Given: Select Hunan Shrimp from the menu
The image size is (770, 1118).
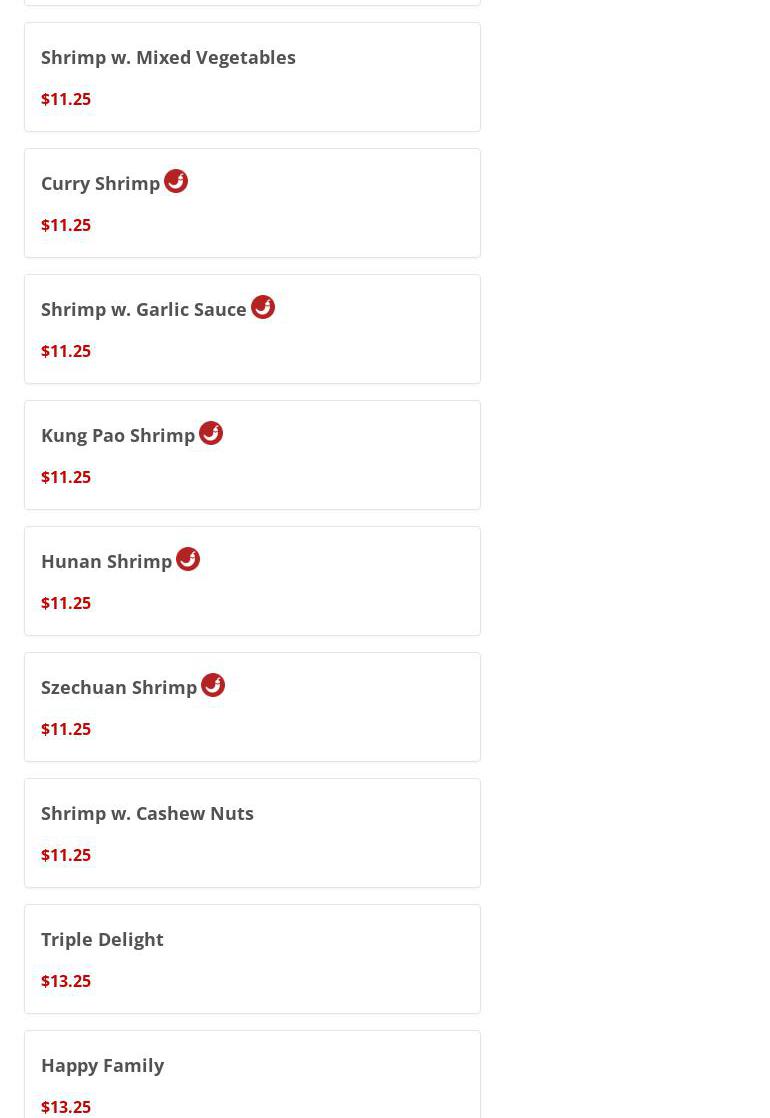Looking at the screenshot, I should [106, 562].
